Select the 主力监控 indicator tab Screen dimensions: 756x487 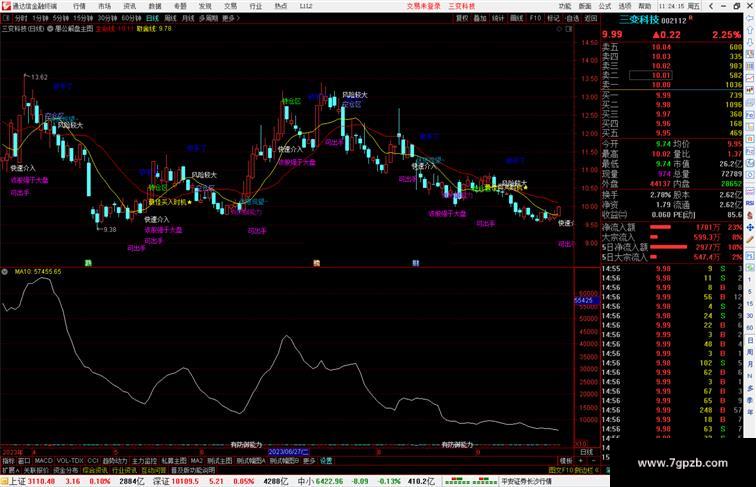pyautogui.click(x=144, y=461)
